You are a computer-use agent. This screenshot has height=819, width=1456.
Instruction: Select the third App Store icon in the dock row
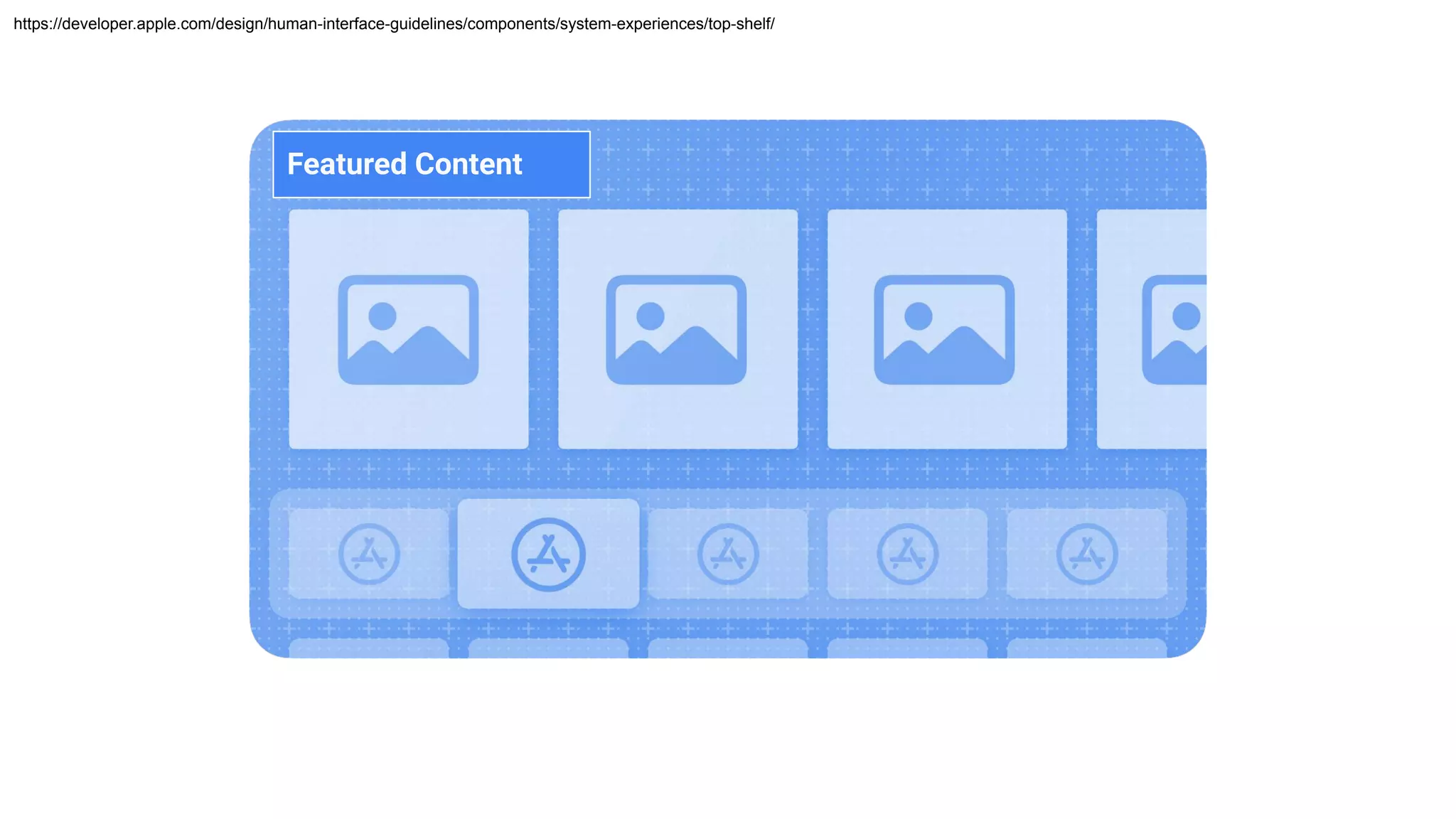click(728, 554)
